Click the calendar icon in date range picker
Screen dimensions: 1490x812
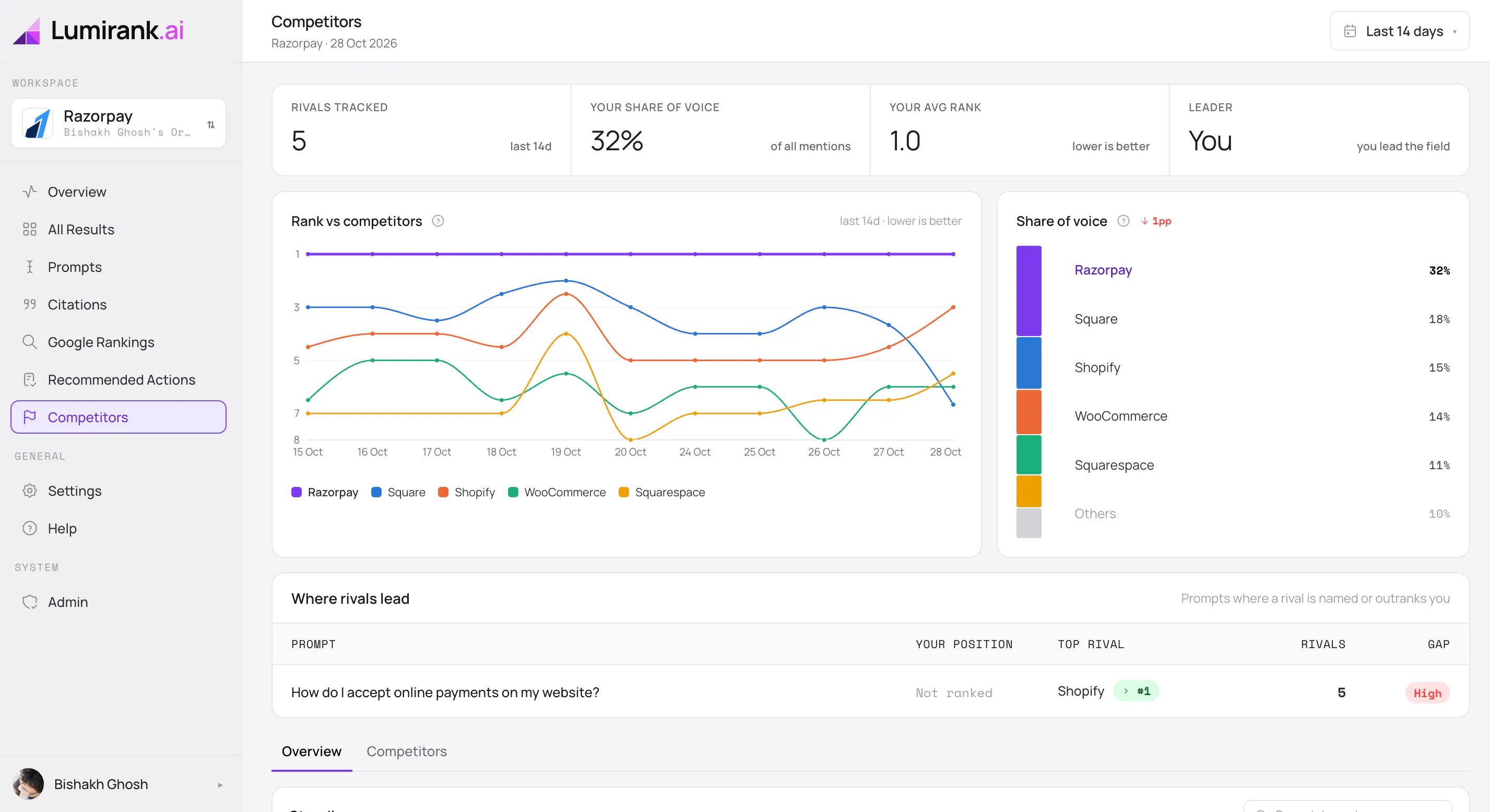[1350, 31]
